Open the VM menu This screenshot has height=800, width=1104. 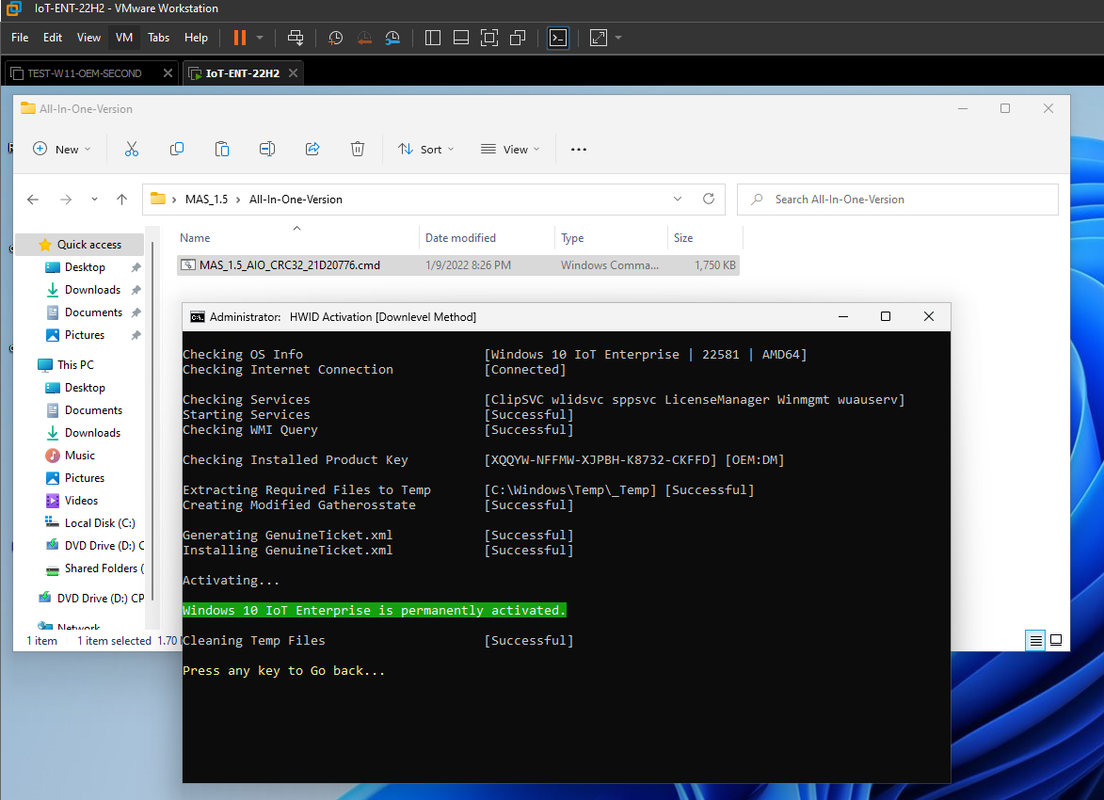(124, 38)
